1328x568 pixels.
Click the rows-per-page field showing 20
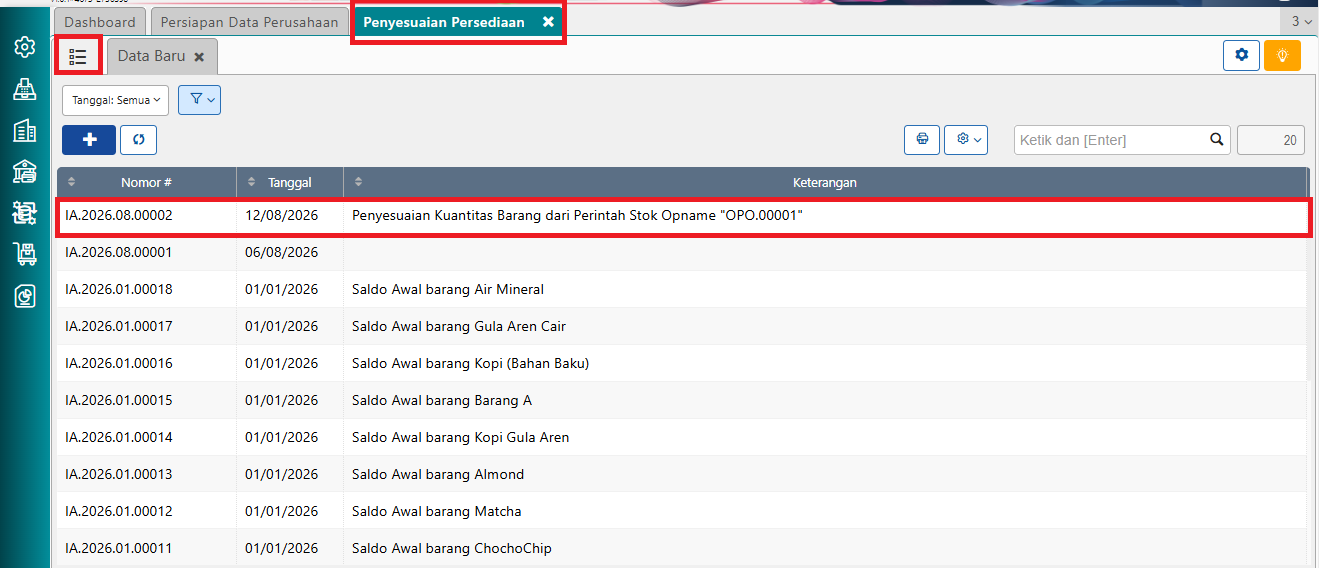(x=1271, y=140)
